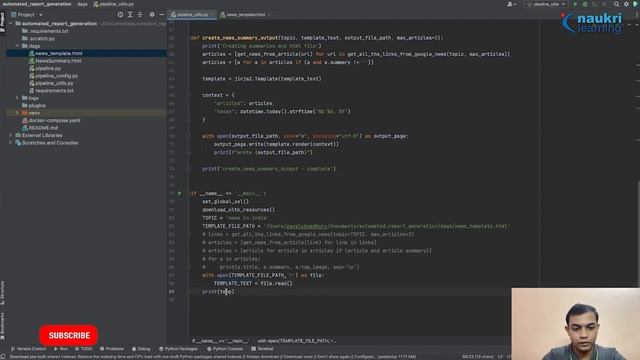
Task: Open the Version Control tool window
Action: (28, 349)
